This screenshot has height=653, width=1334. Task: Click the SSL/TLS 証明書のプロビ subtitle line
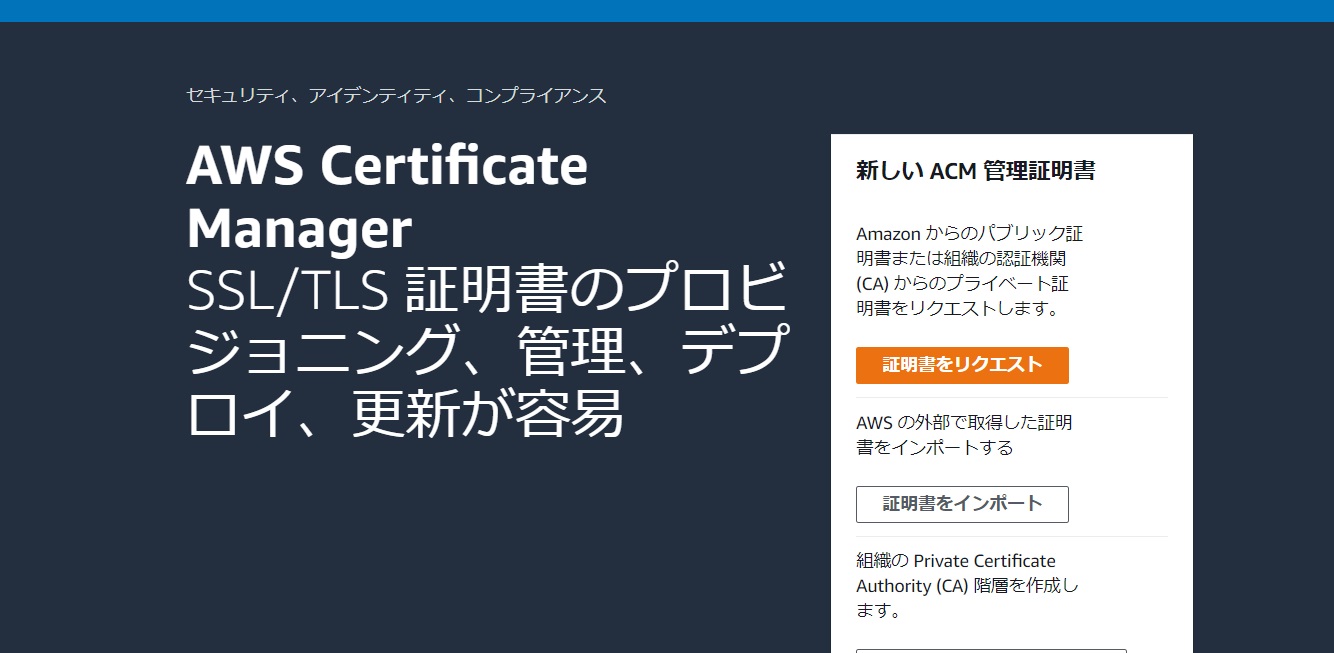(x=485, y=290)
